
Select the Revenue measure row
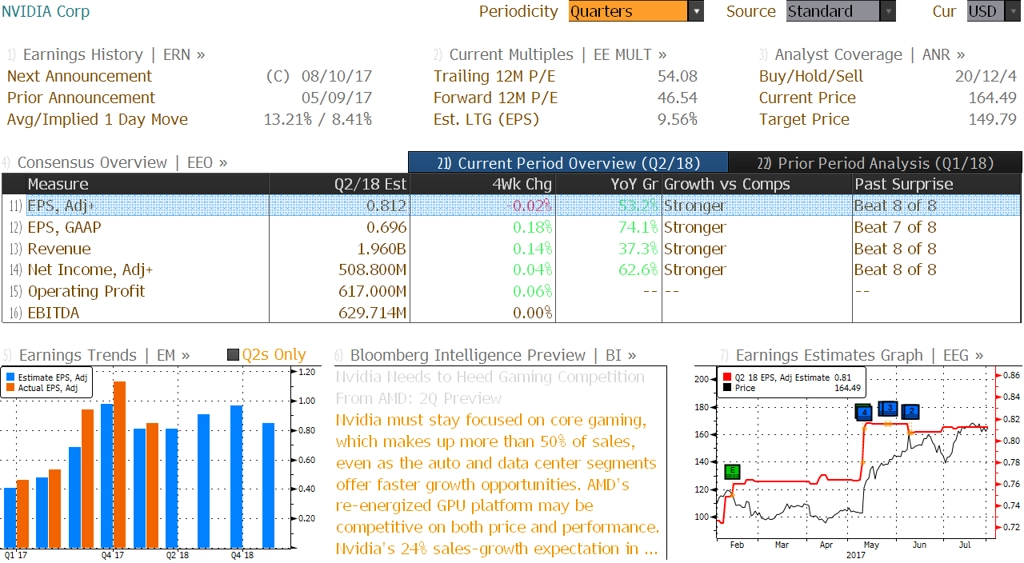pos(511,249)
